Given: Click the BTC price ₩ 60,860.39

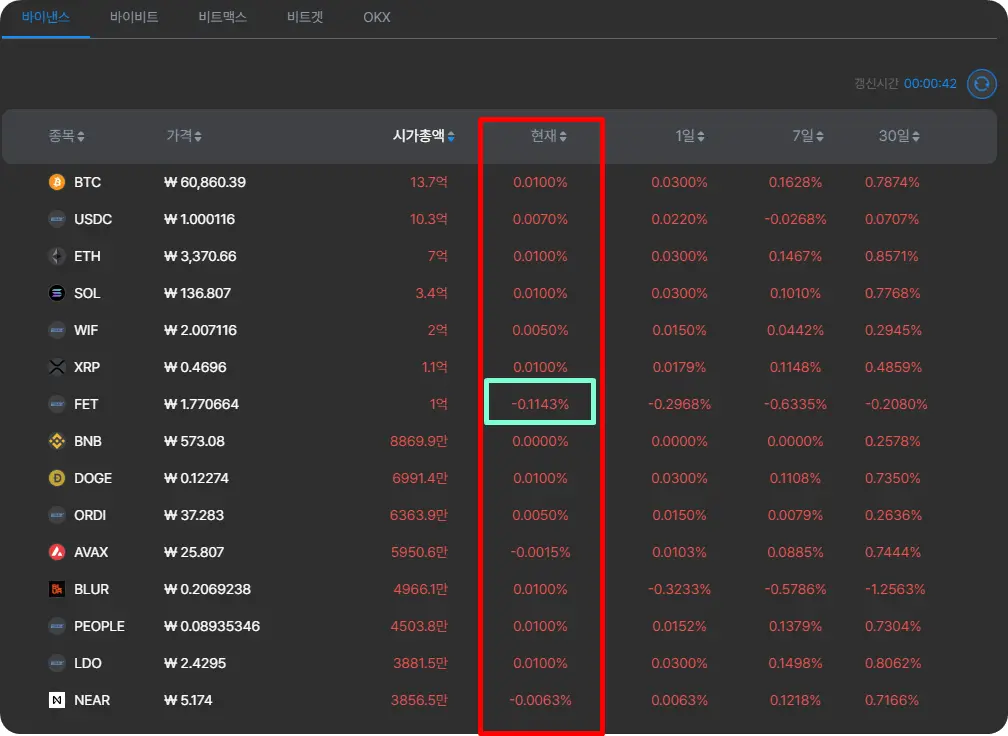Looking at the screenshot, I should [x=205, y=182].
